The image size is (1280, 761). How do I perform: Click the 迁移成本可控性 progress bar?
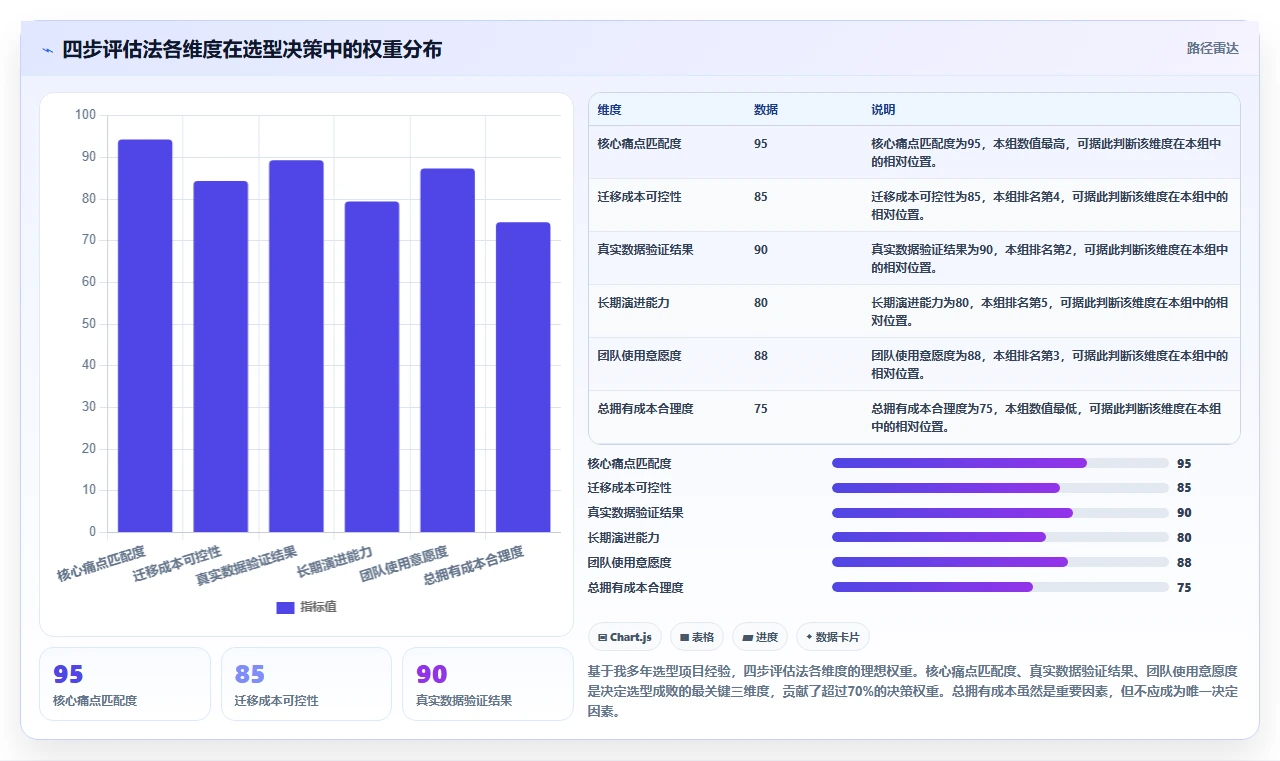tap(1000, 488)
